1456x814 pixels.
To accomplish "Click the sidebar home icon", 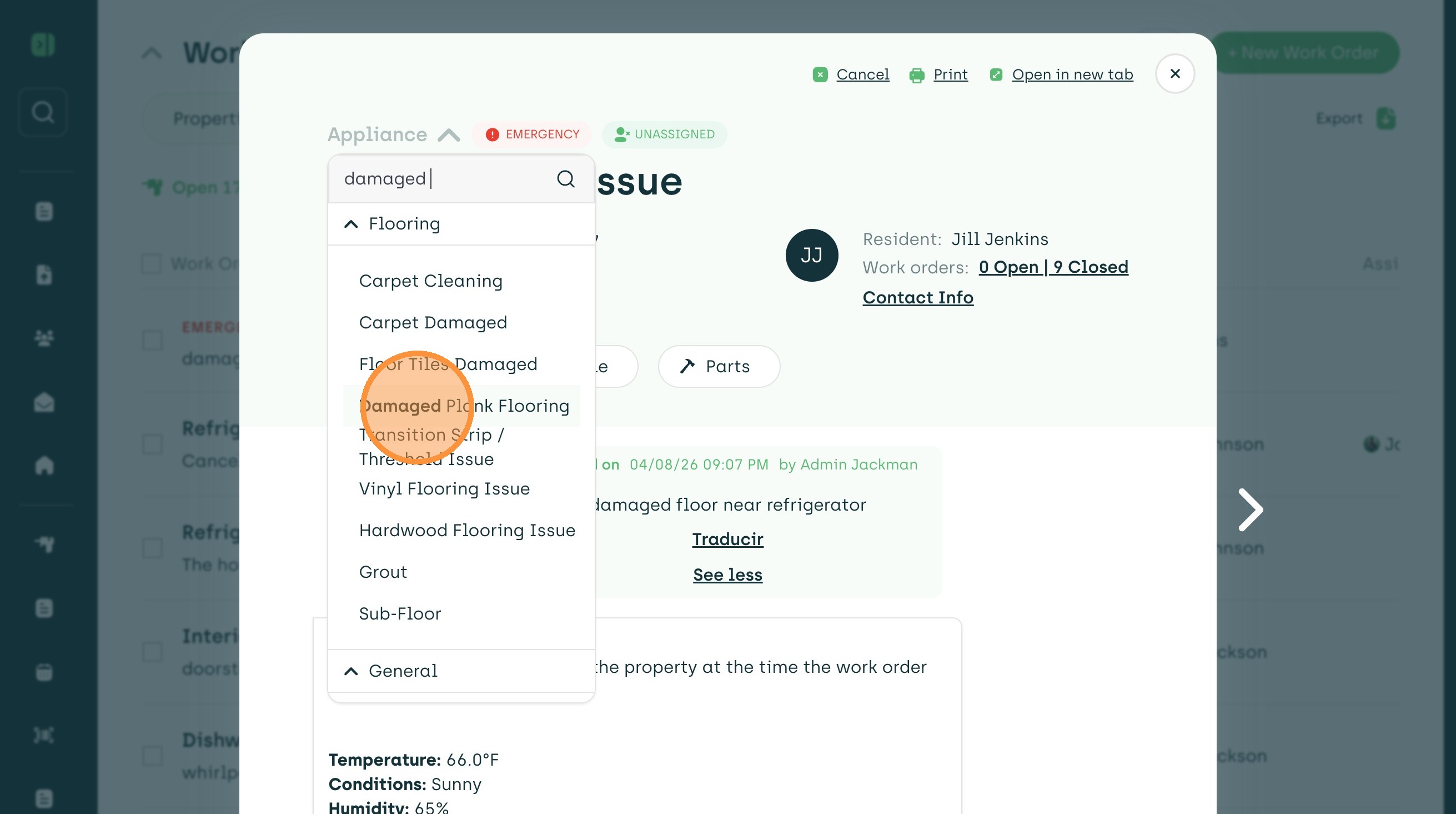I will click(x=44, y=465).
